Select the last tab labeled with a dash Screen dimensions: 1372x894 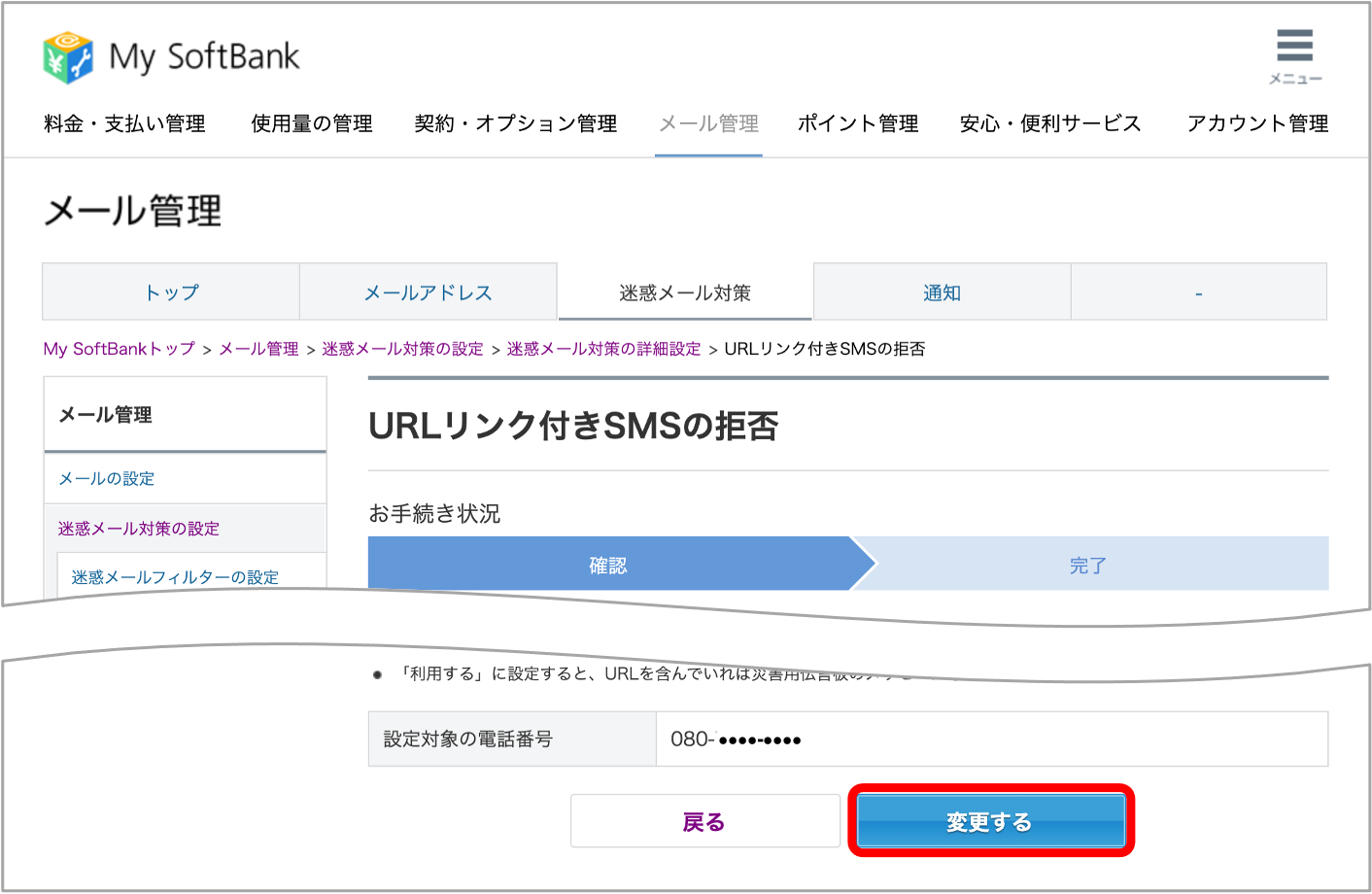tap(1199, 292)
